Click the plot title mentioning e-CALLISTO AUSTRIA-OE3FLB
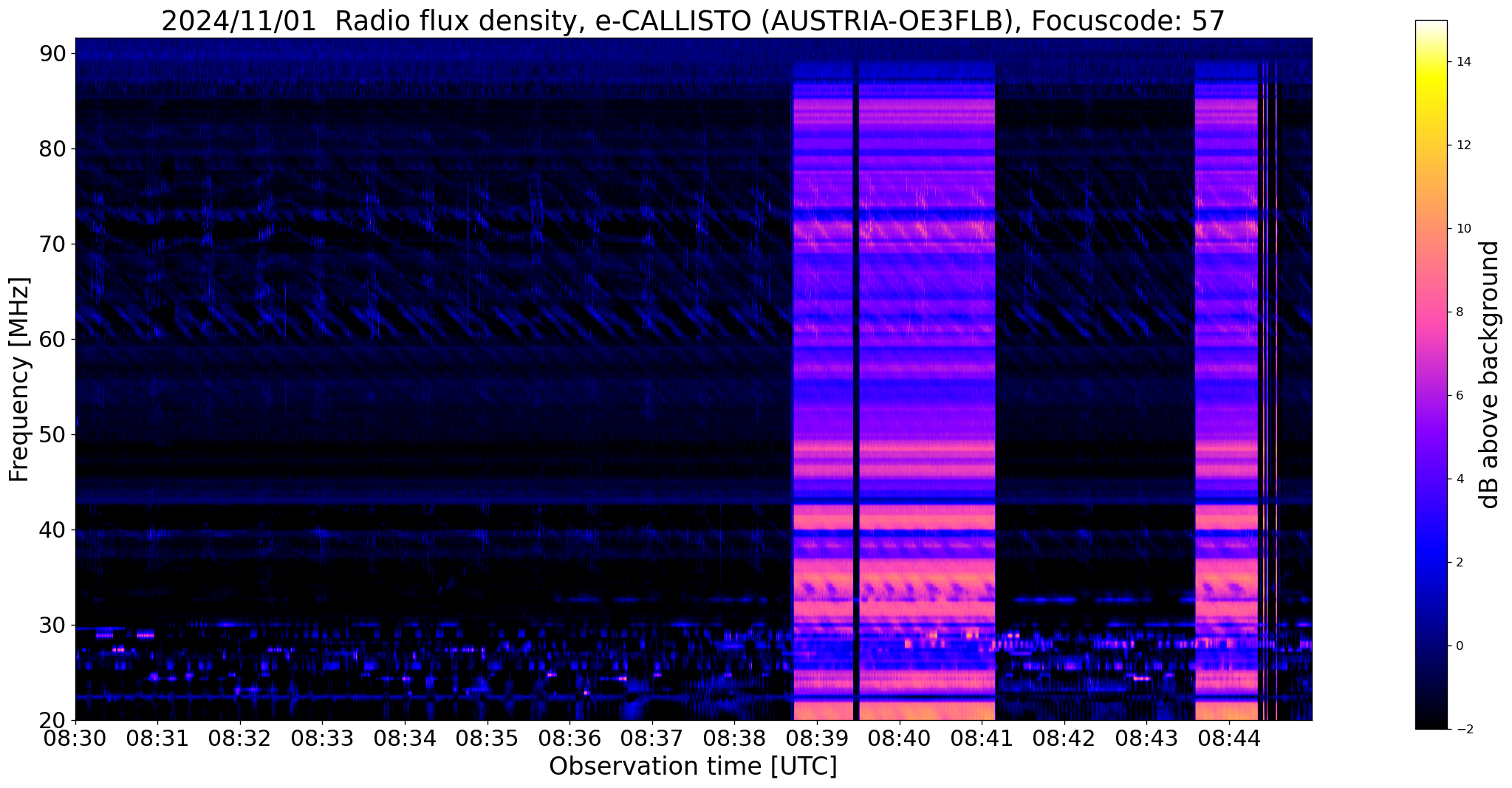 pyautogui.click(x=693, y=21)
